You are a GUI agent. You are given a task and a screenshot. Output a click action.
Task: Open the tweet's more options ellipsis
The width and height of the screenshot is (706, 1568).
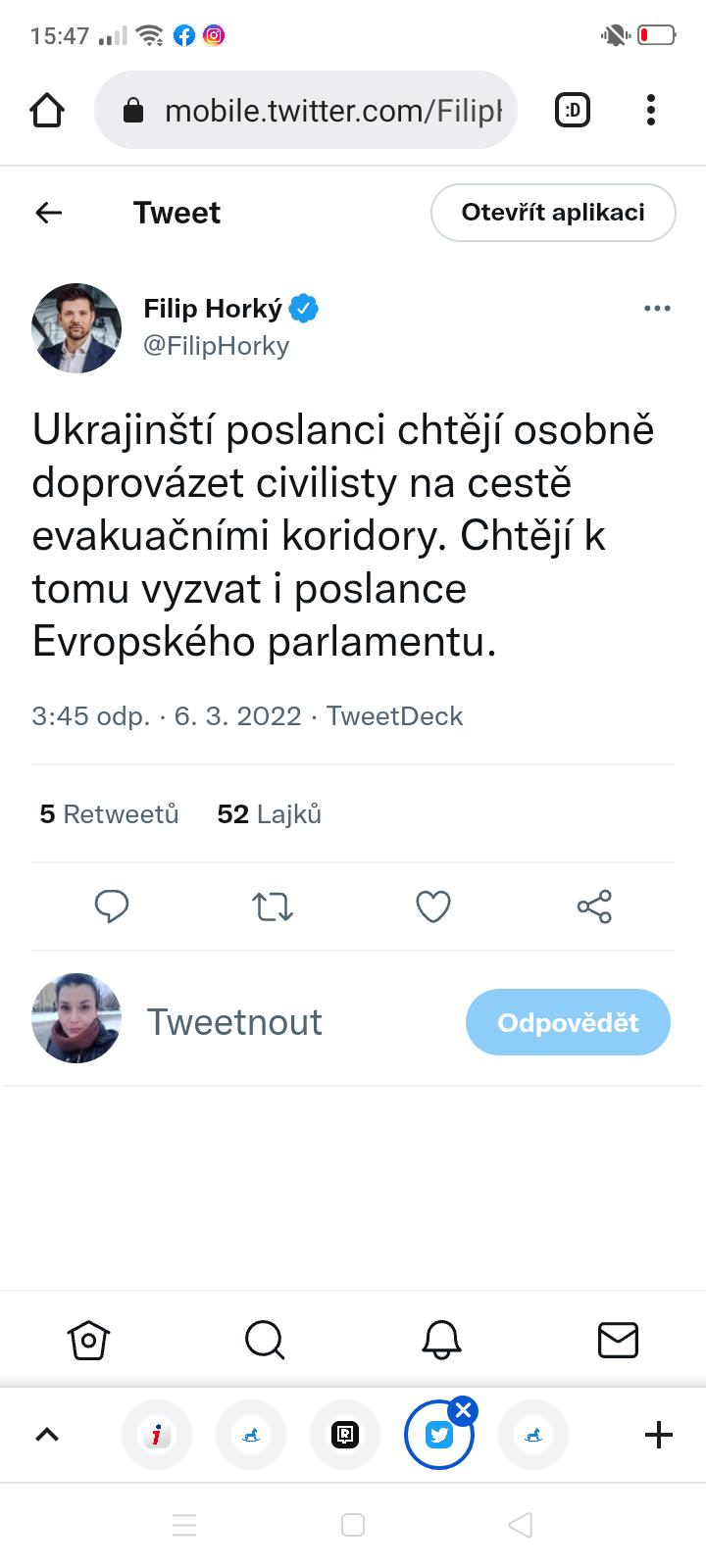657,309
